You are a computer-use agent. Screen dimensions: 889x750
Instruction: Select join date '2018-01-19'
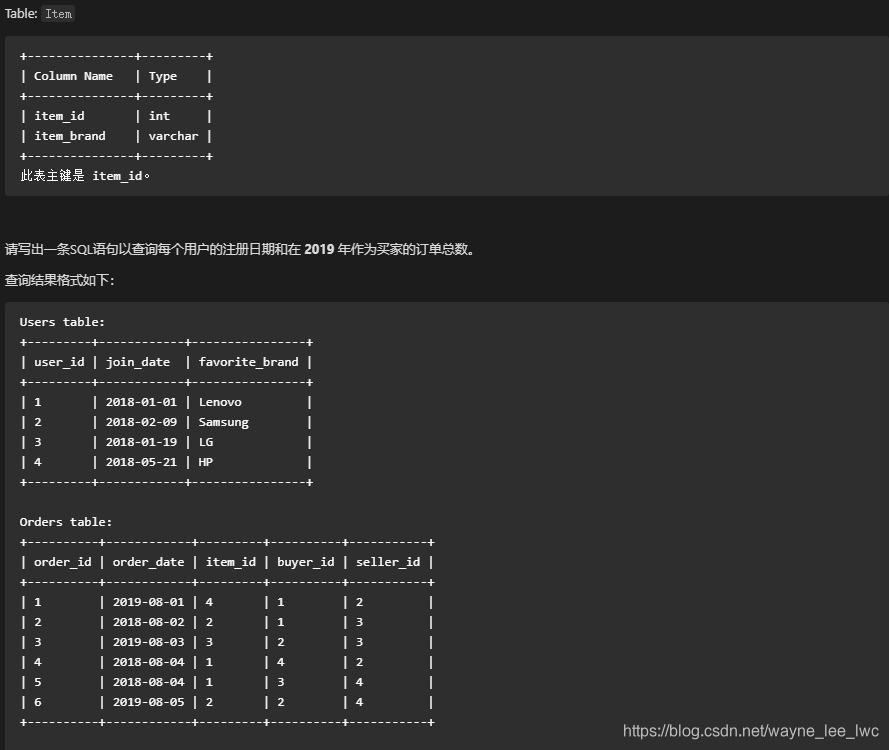(x=141, y=442)
